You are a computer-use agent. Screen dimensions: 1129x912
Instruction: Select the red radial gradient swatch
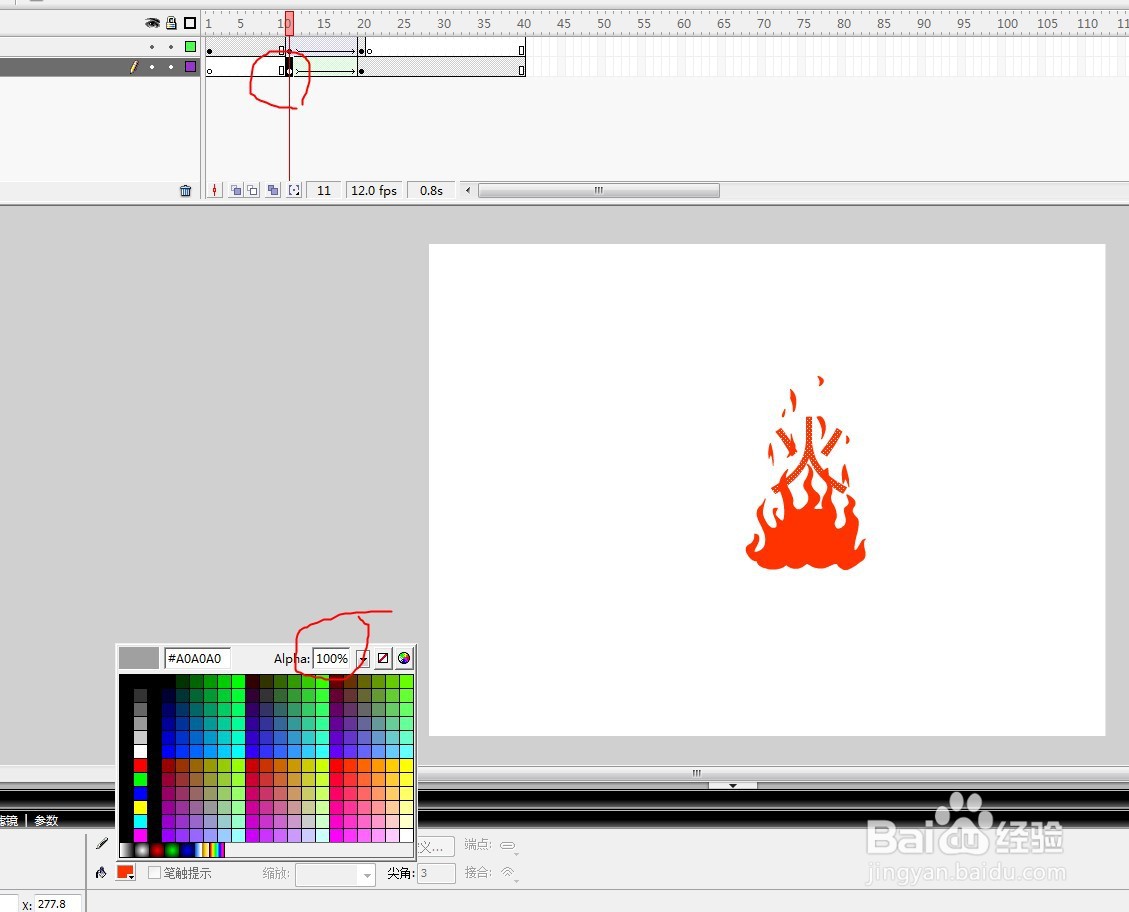[x=157, y=850]
